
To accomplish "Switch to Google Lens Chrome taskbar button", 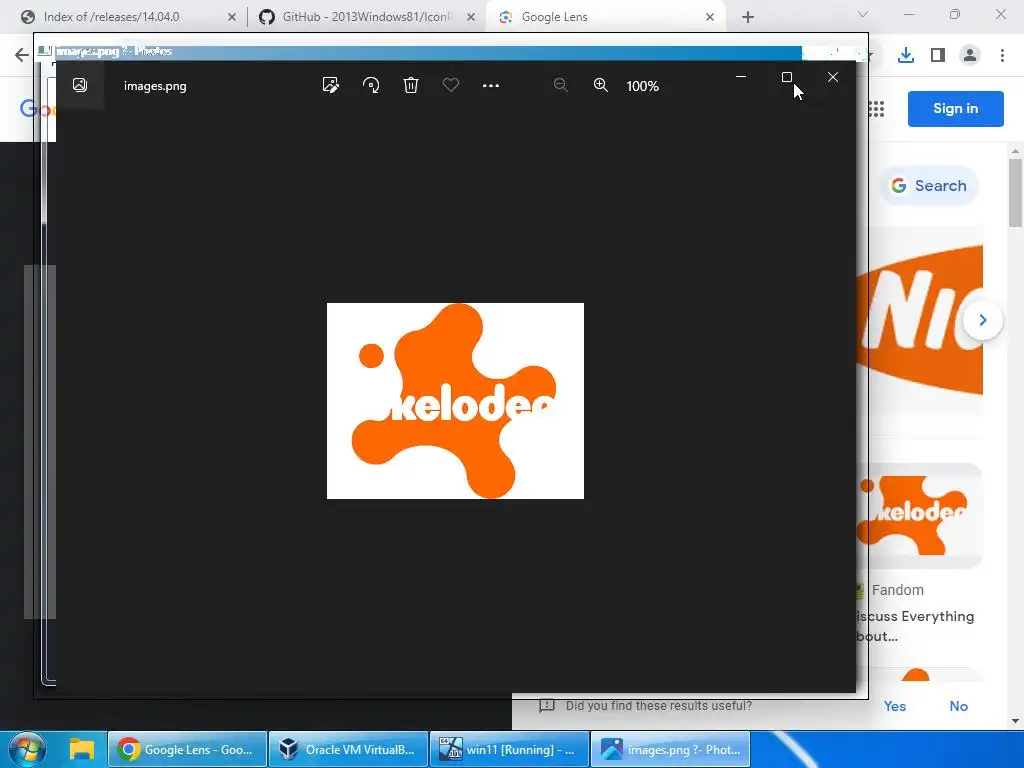I will point(187,750).
